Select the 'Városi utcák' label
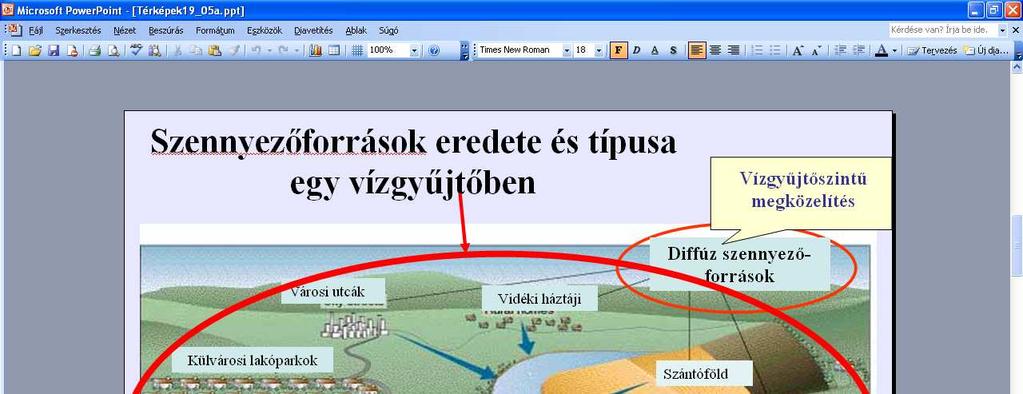The image size is (1023, 394). click(333, 292)
